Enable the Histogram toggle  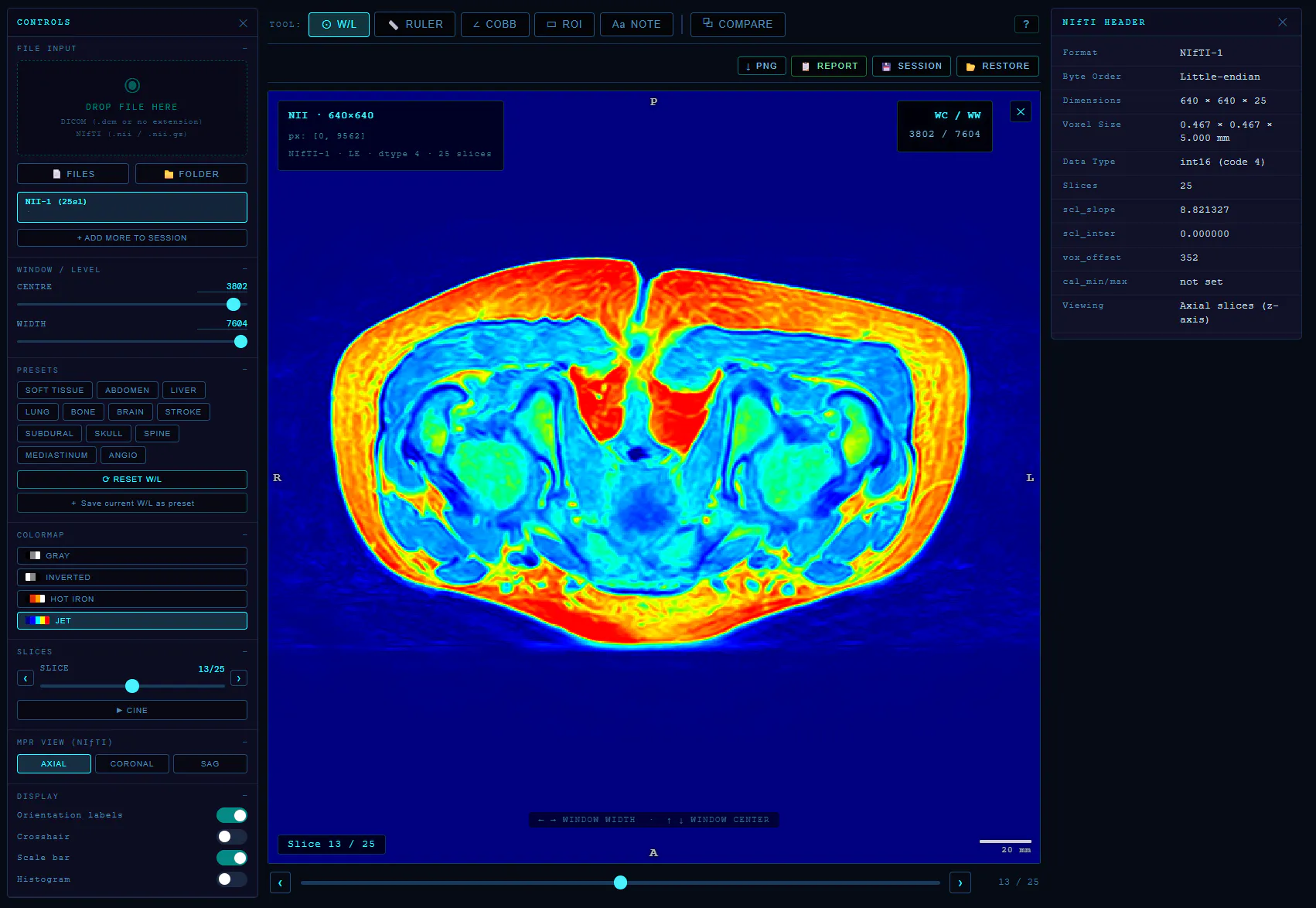(x=232, y=879)
